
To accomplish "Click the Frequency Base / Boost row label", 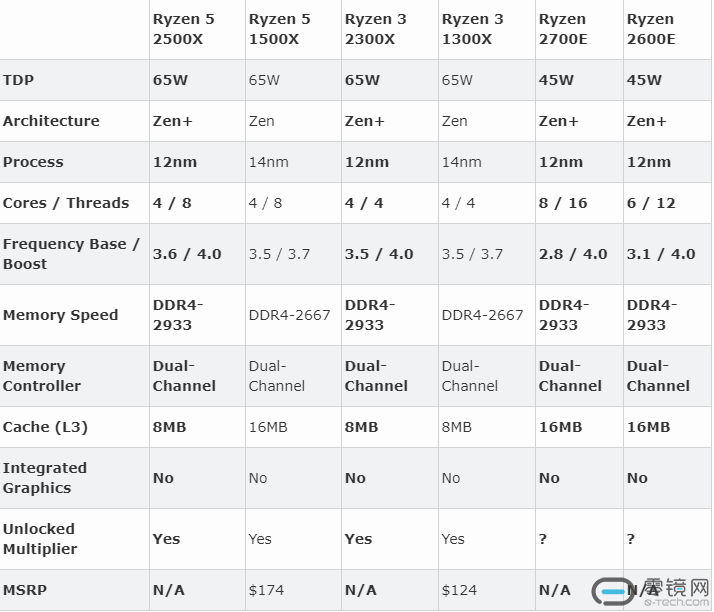I will pyautogui.click(x=71, y=254).
